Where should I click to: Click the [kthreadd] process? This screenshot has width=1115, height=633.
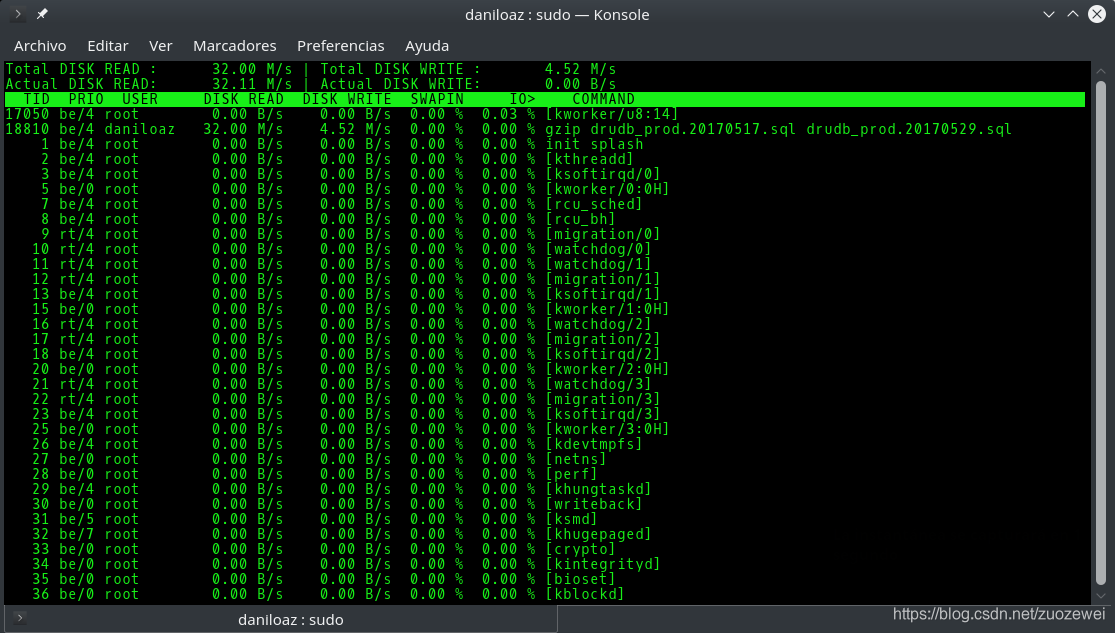pyautogui.click(x=589, y=159)
